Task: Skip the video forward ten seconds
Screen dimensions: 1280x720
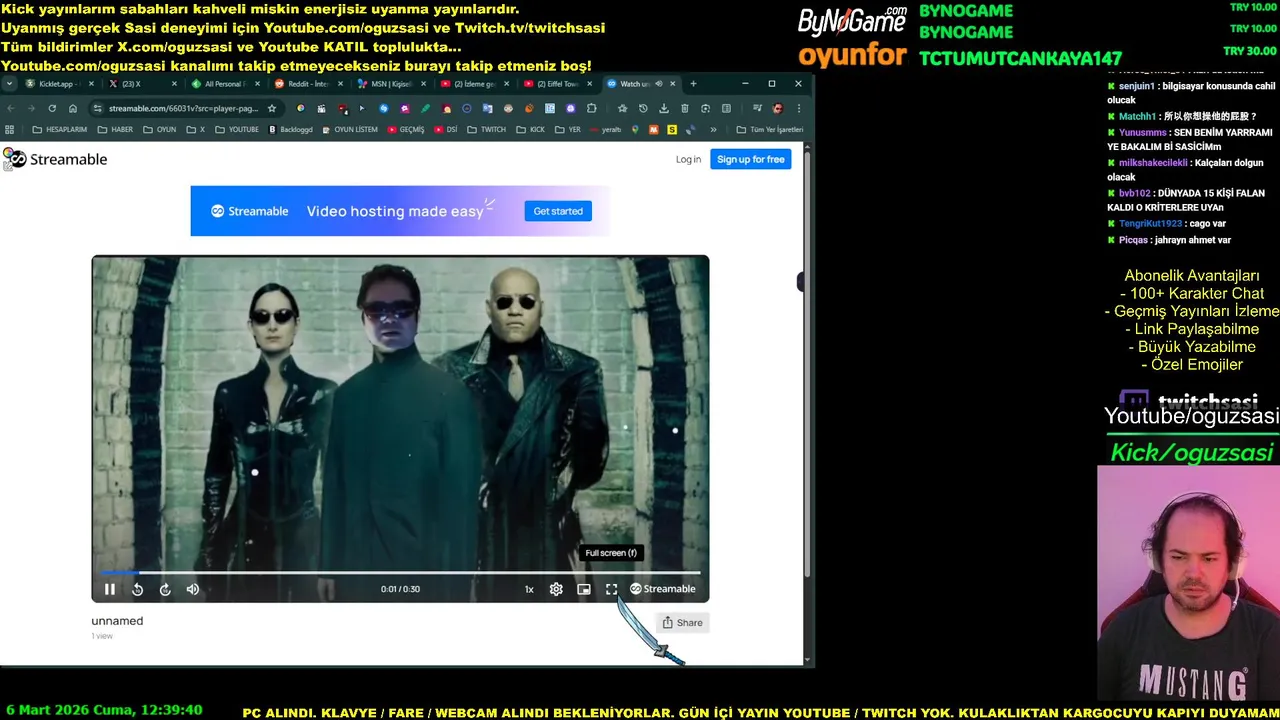Action: 165,589
